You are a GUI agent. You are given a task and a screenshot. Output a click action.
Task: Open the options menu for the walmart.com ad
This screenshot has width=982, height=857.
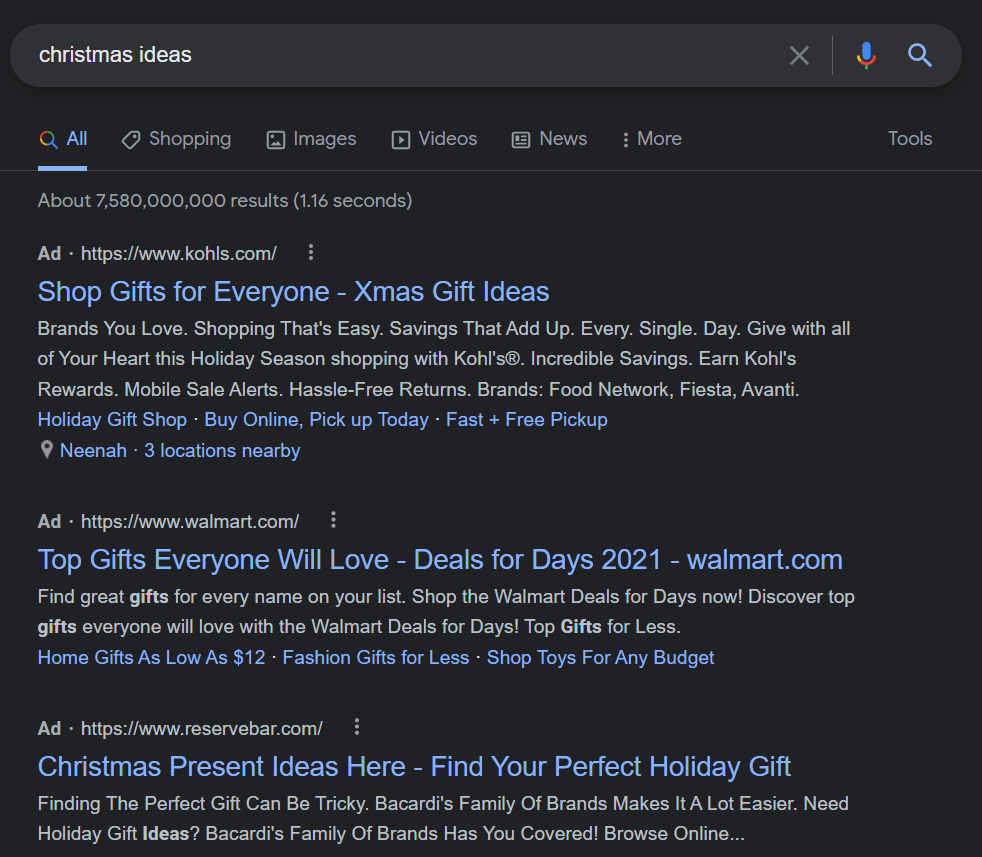coord(333,520)
